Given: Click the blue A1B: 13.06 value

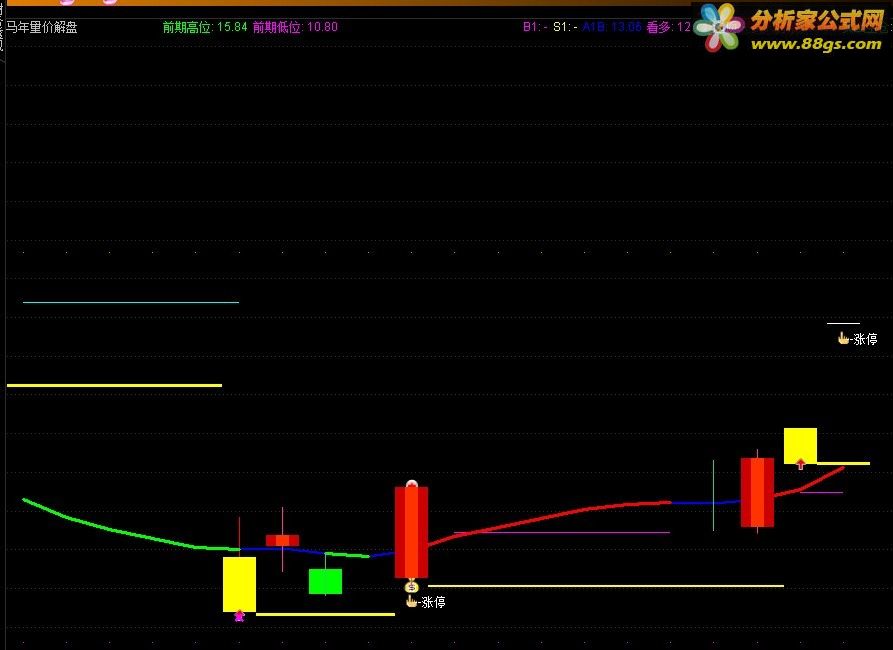Looking at the screenshot, I should point(612,27).
